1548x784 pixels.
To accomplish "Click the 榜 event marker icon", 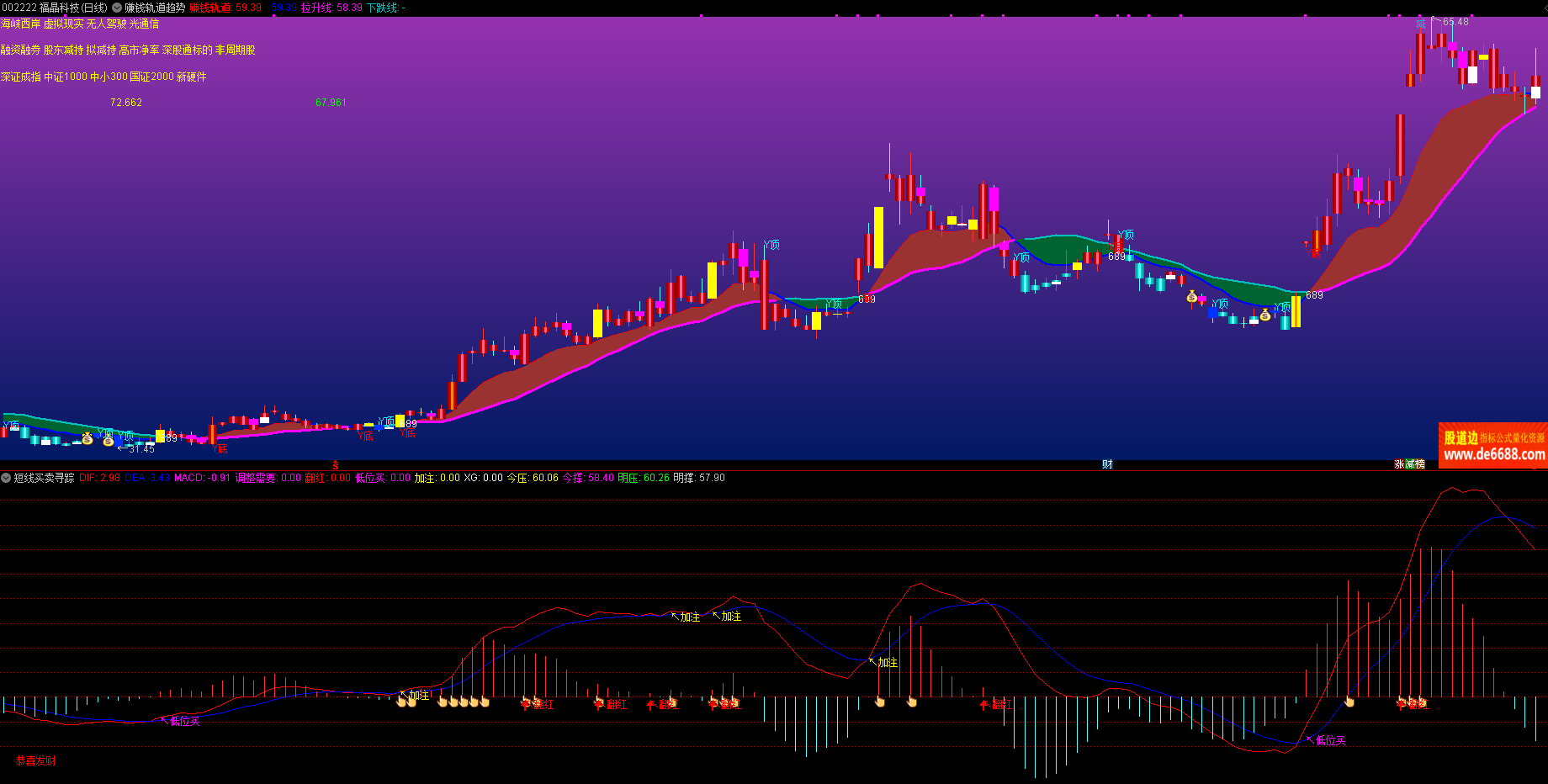I will (x=1420, y=464).
